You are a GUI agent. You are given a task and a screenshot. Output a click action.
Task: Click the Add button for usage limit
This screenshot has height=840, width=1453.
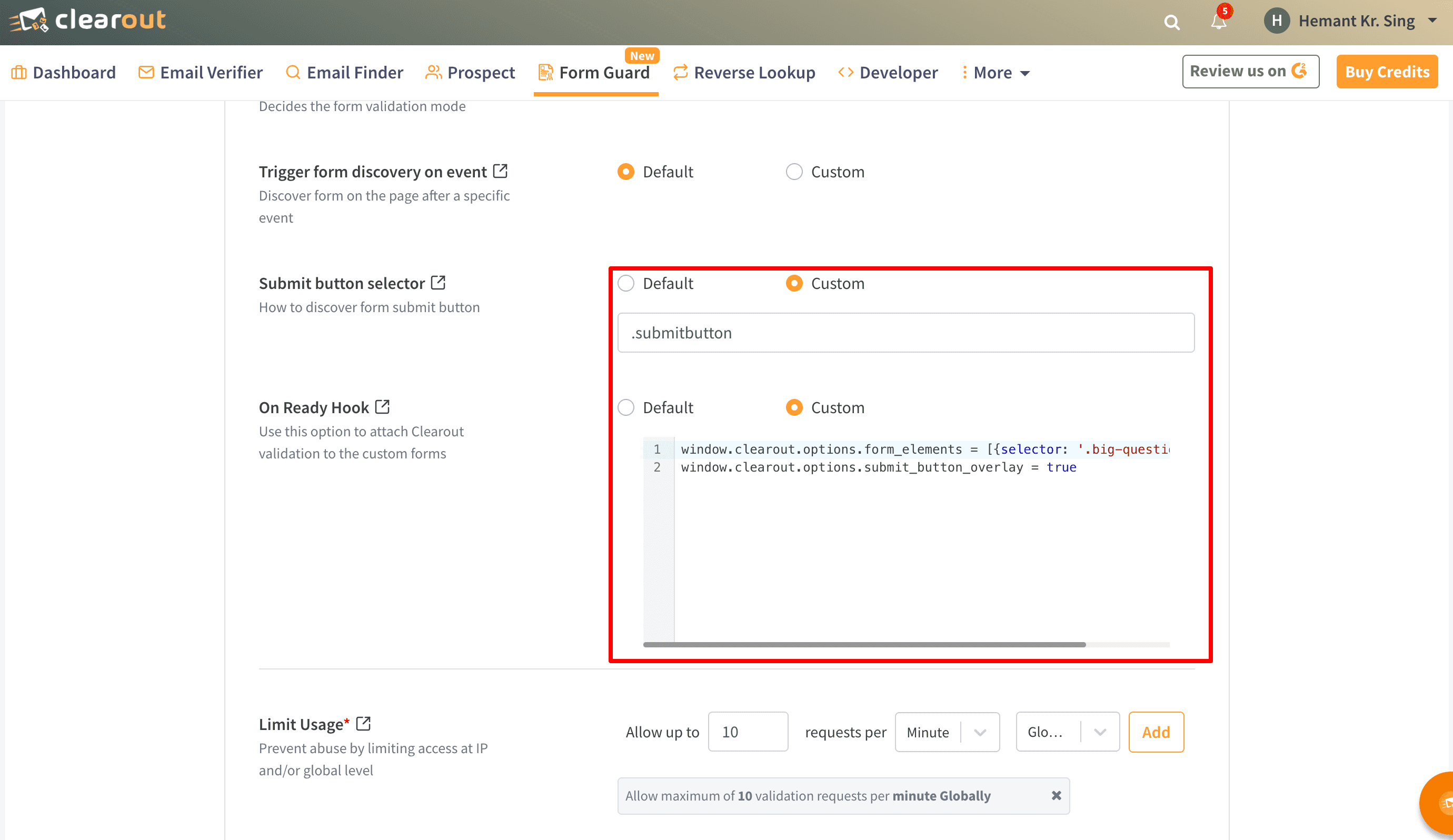click(x=1156, y=732)
